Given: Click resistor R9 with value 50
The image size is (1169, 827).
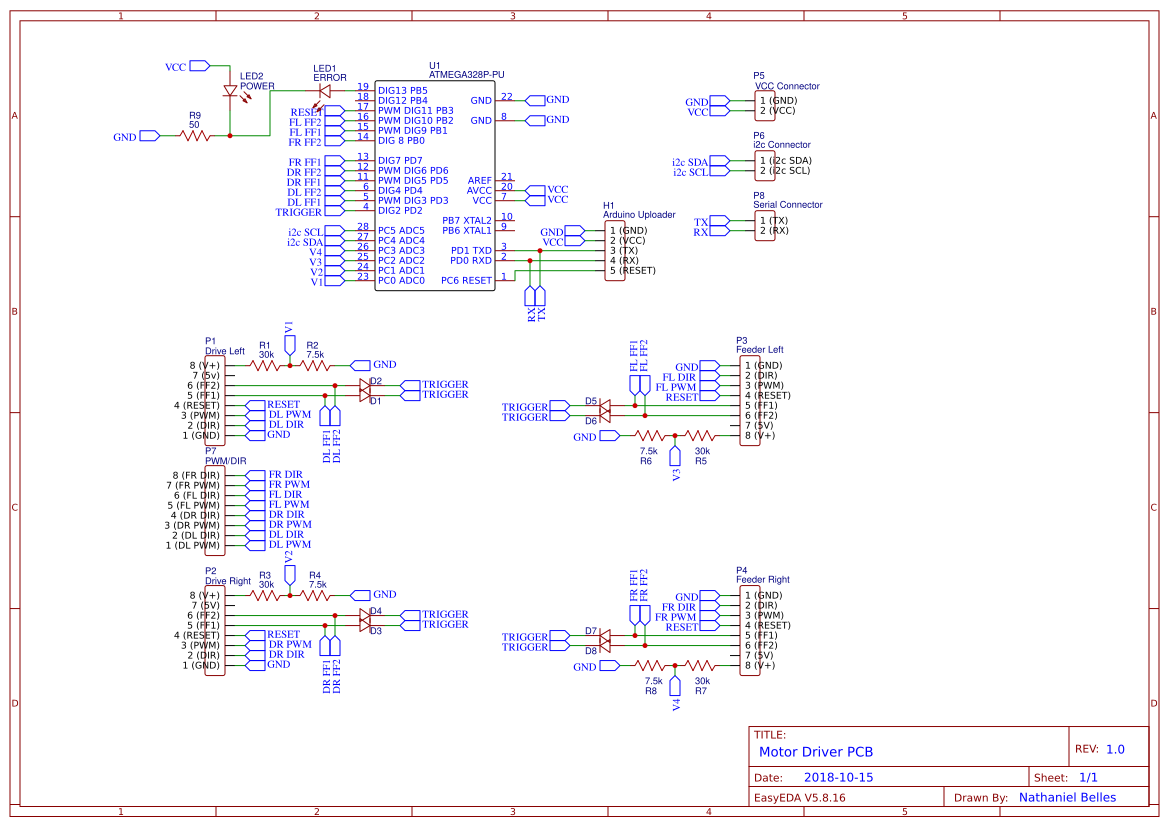Looking at the screenshot, I should coord(196,135).
